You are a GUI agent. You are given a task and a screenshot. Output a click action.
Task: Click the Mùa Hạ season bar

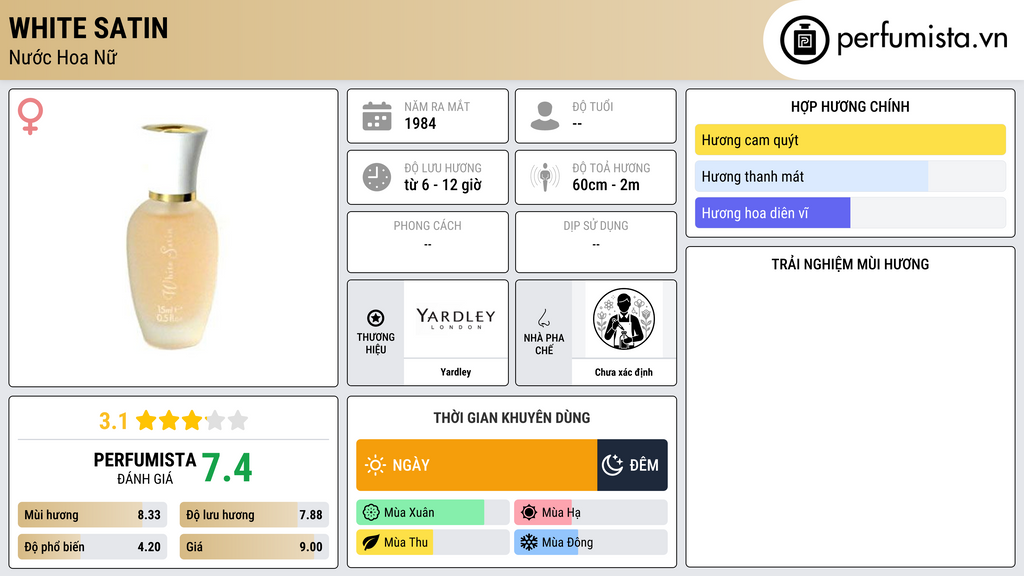tap(591, 513)
